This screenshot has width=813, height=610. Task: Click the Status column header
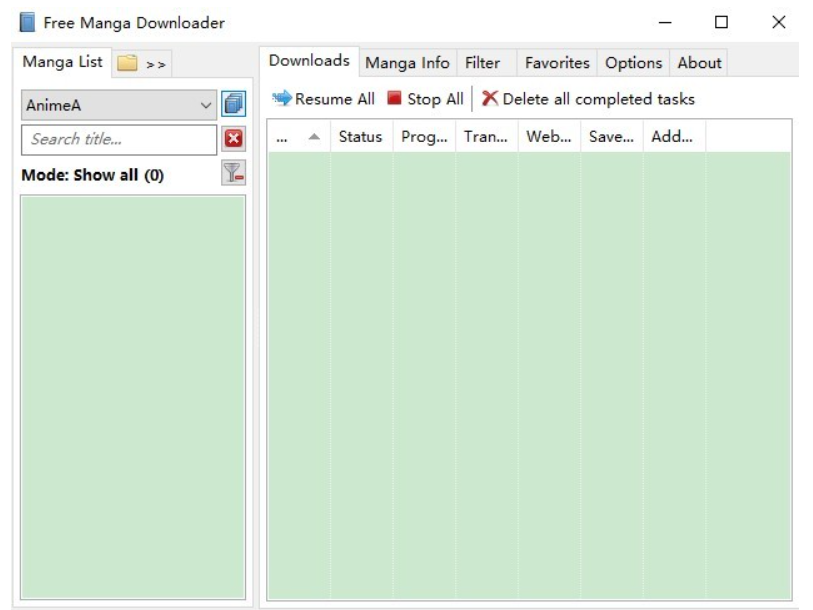pyautogui.click(x=360, y=137)
